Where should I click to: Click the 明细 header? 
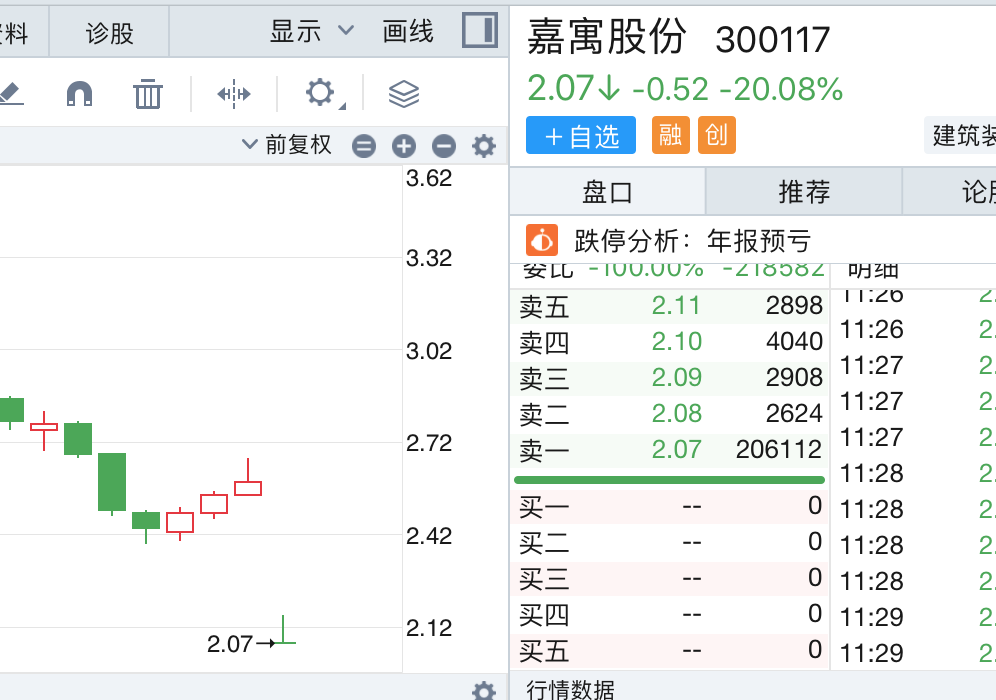tap(873, 270)
